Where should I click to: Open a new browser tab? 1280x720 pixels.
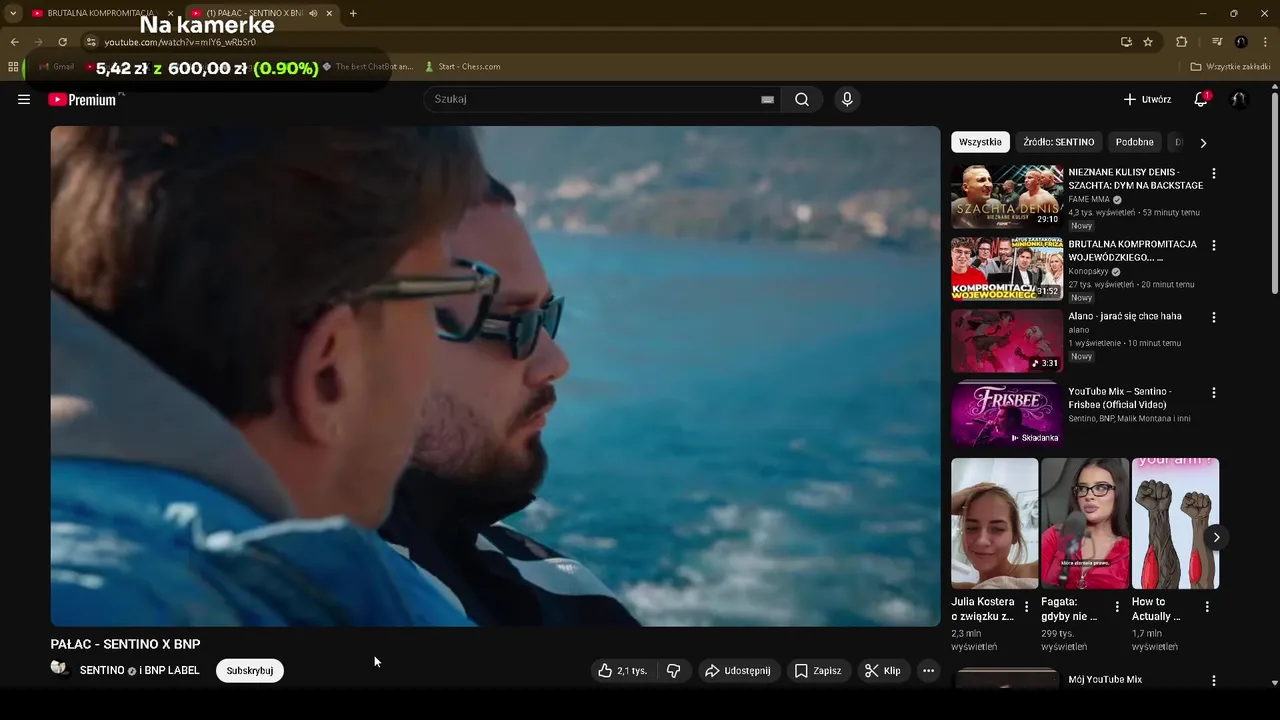[x=353, y=13]
